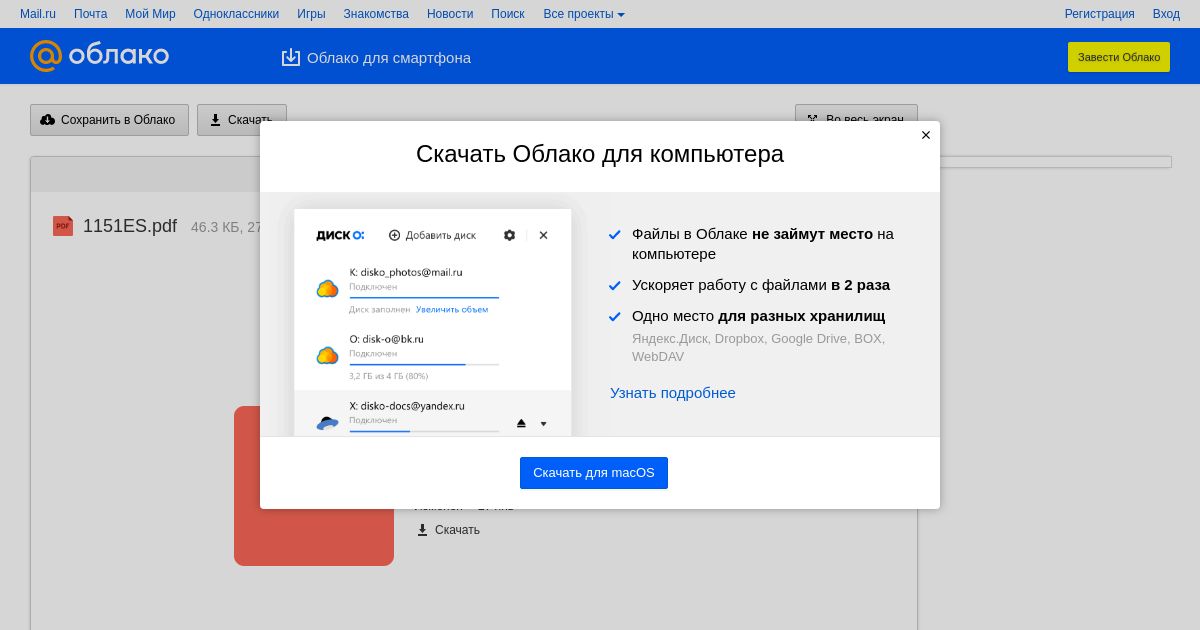Click cloud icon for disko_photos@mail.ru
This screenshot has width=1200, height=630.
[x=327, y=289]
